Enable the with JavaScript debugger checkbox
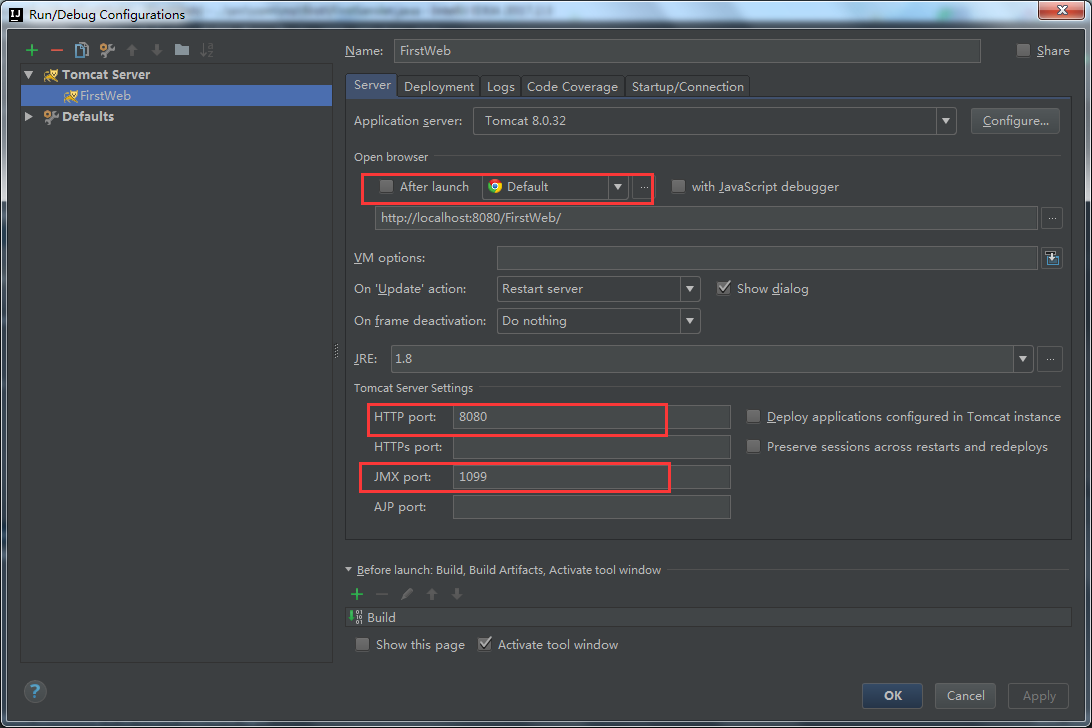1092x728 pixels. [x=678, y=187]
